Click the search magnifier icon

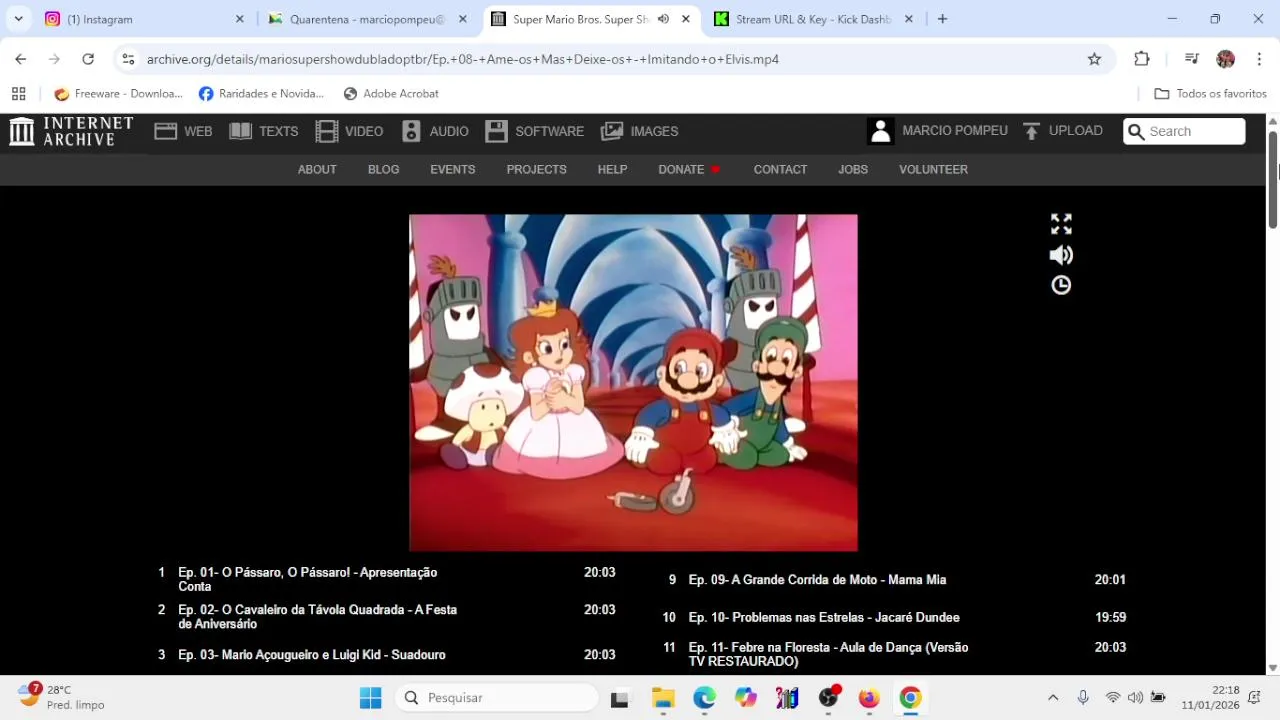[x=1136, y=131]
